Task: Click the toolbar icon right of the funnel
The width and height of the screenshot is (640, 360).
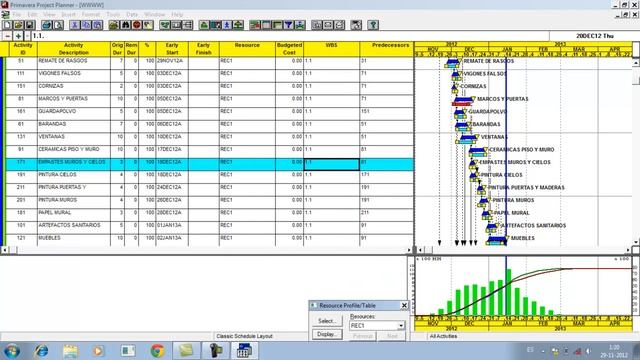Action: point(300,25)
